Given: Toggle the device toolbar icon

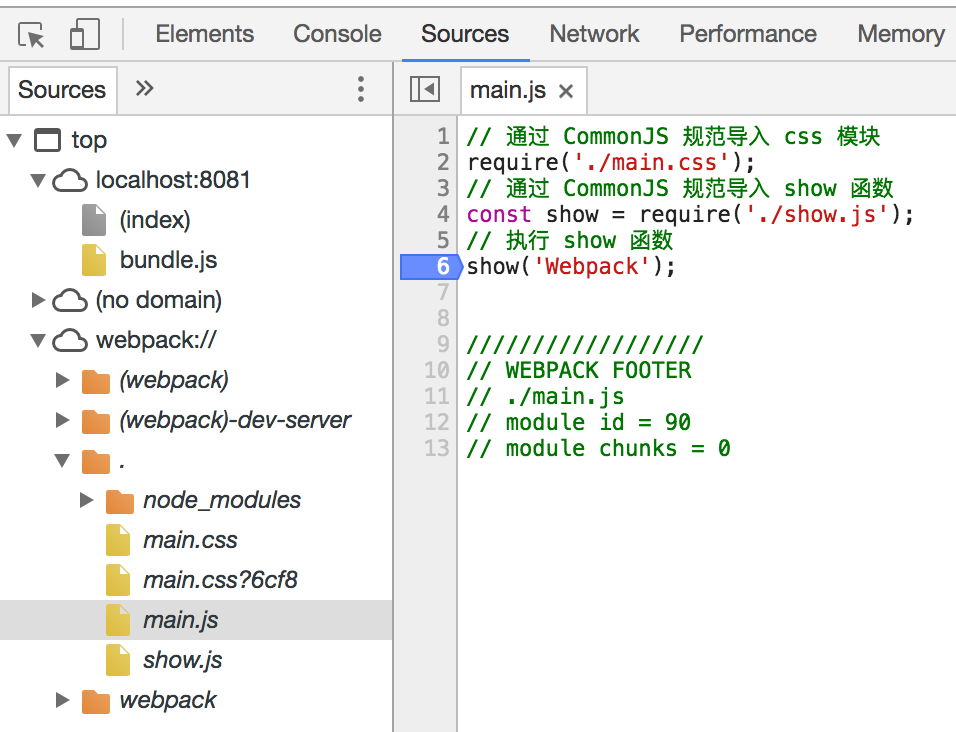Looking at the screenshot, I should [x=84, y=36].
